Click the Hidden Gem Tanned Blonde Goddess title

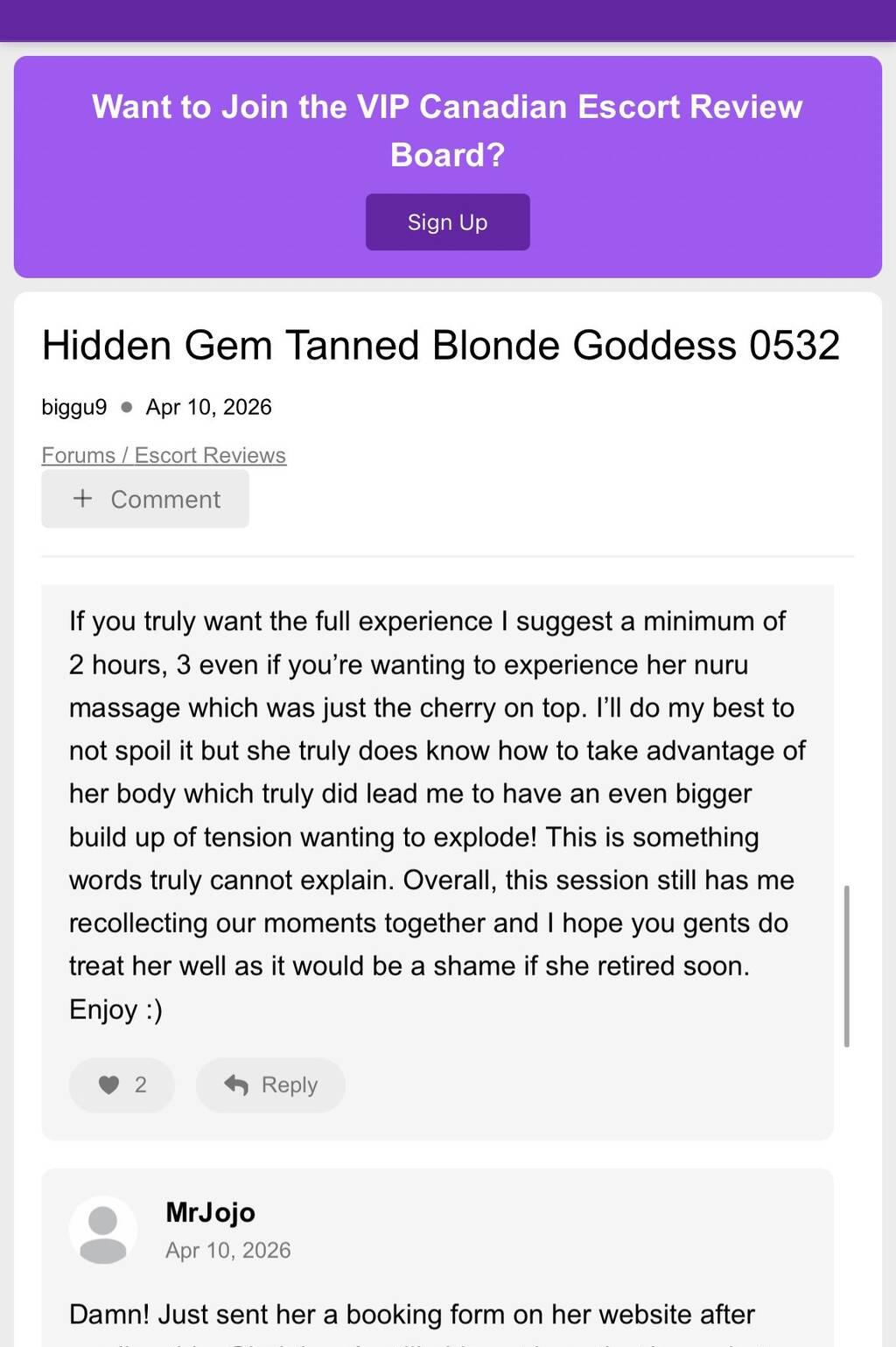pos(440,346)
